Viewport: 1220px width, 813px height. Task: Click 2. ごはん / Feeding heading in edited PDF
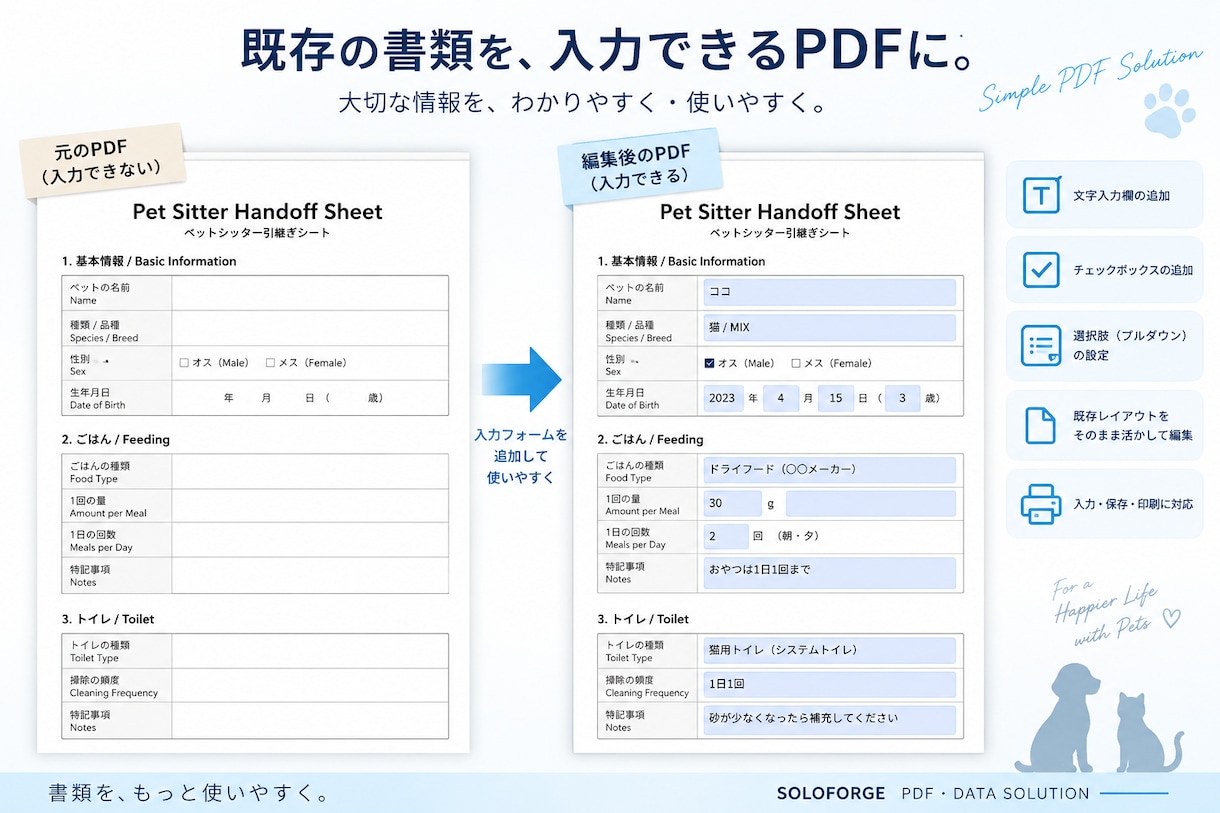650,439
